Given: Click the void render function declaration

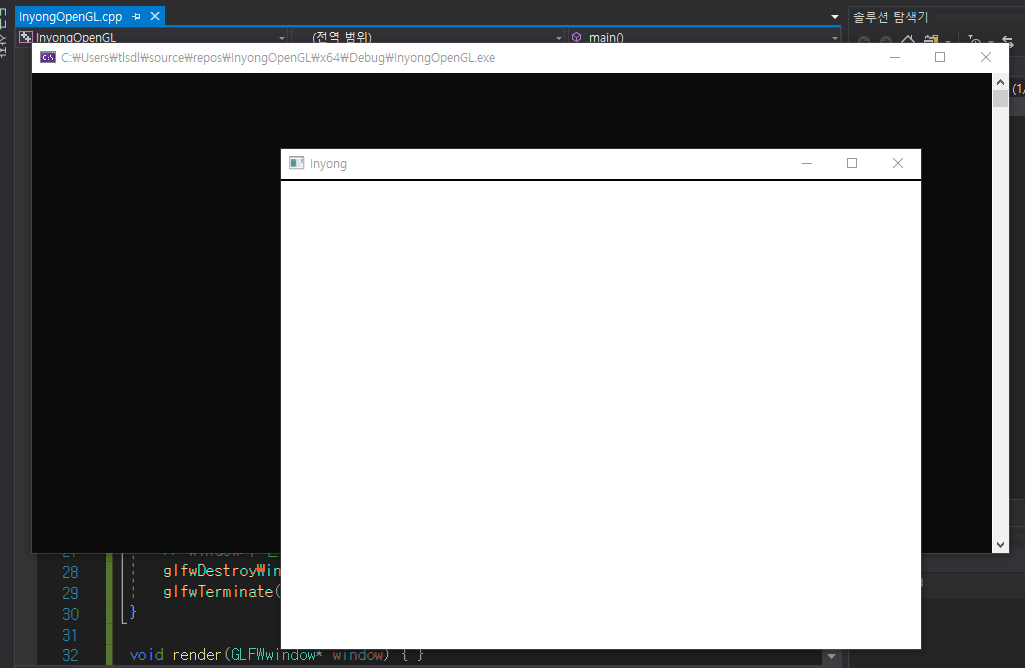Looking at the screenshot, I should 277,654.
